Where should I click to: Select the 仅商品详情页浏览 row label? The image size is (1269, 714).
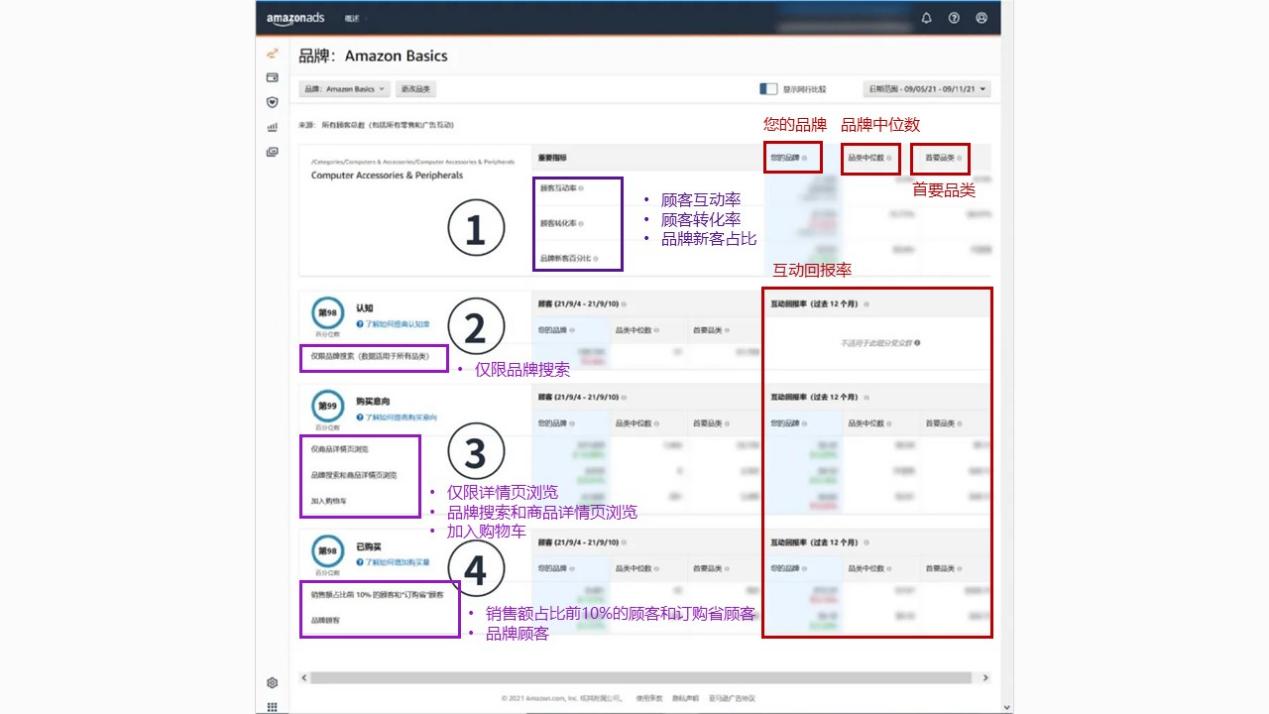[340, 449]
